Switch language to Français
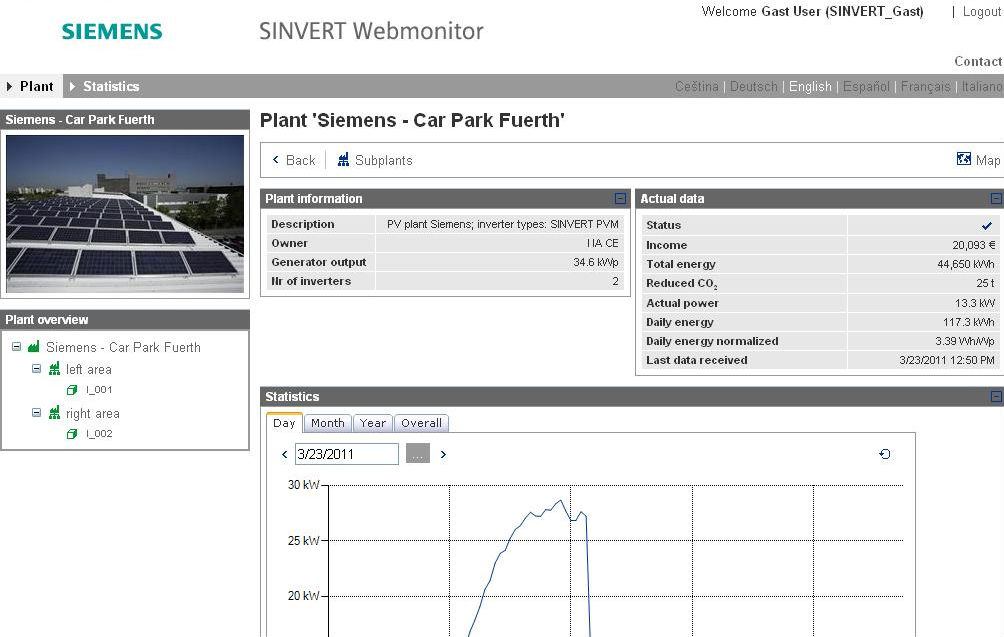Image resolution: width=1004 pixels, height=637 pixels. (925, 86)
